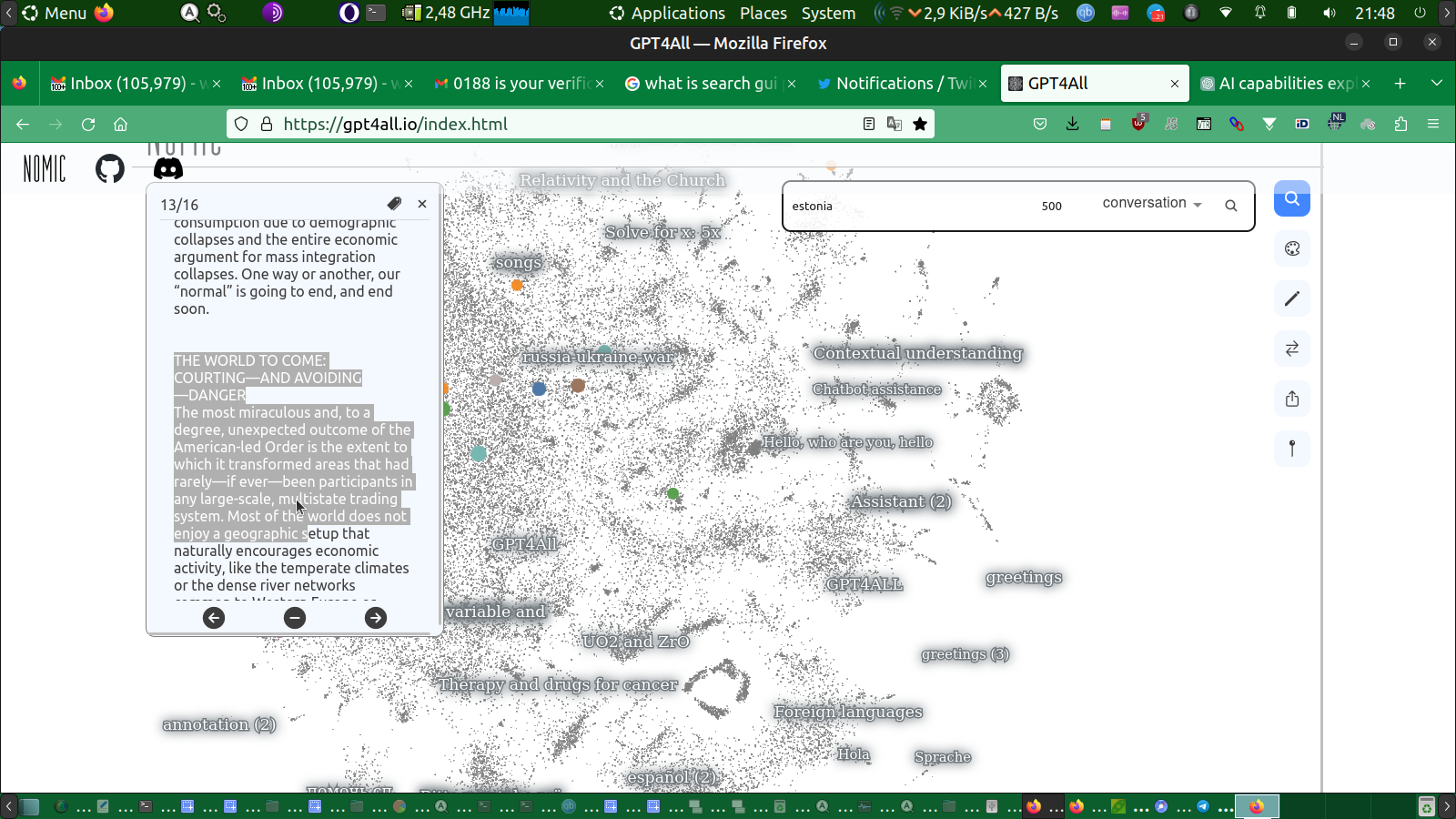
Task: Click the blue search tool button
Action: click(1292, 198)
